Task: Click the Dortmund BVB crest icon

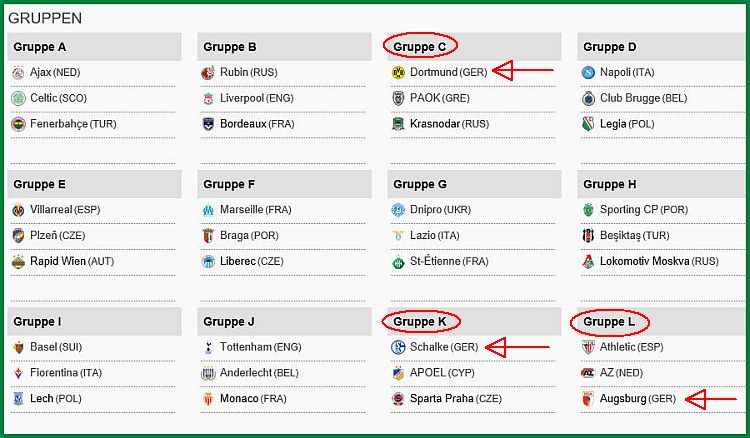Action: click(x=398, y=73)
